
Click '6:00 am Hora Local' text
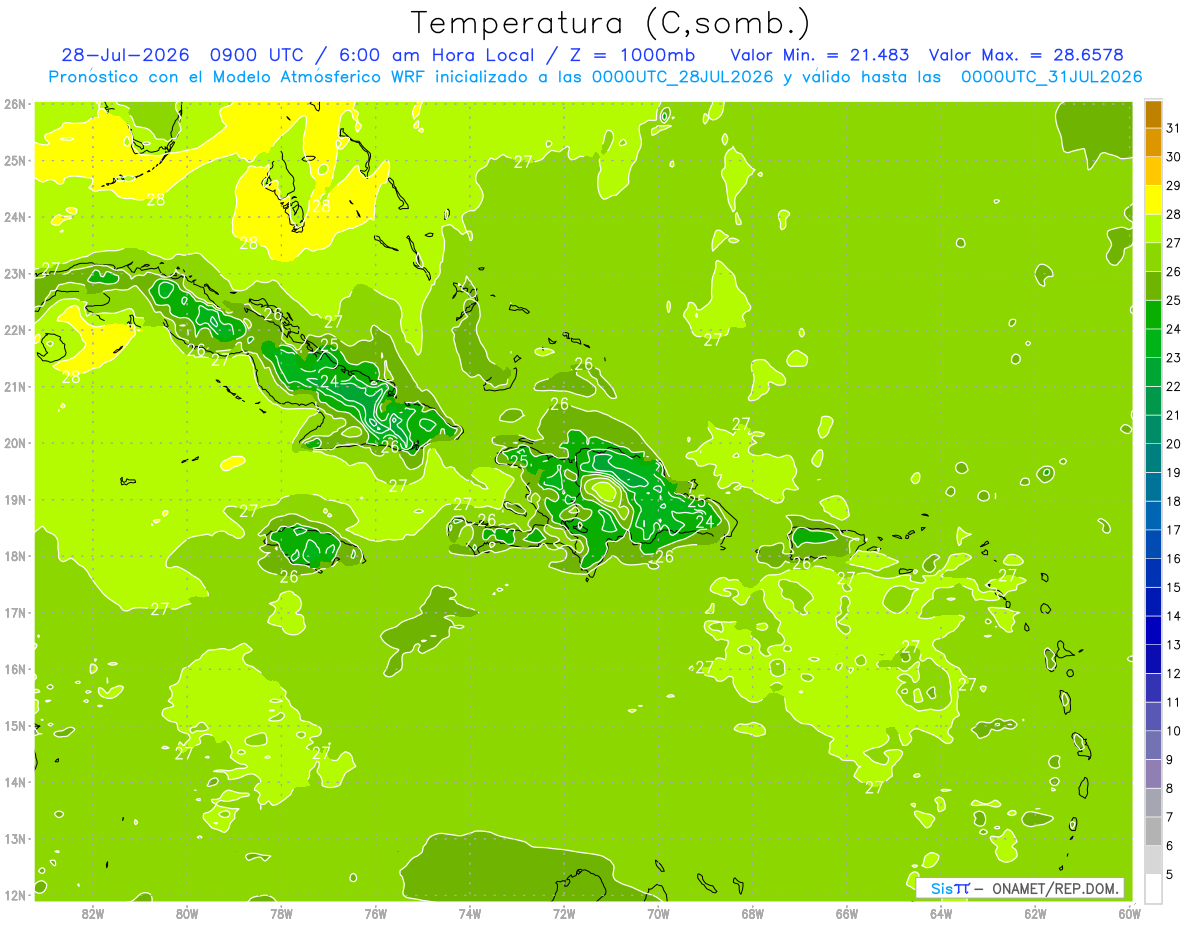[439, 55]
